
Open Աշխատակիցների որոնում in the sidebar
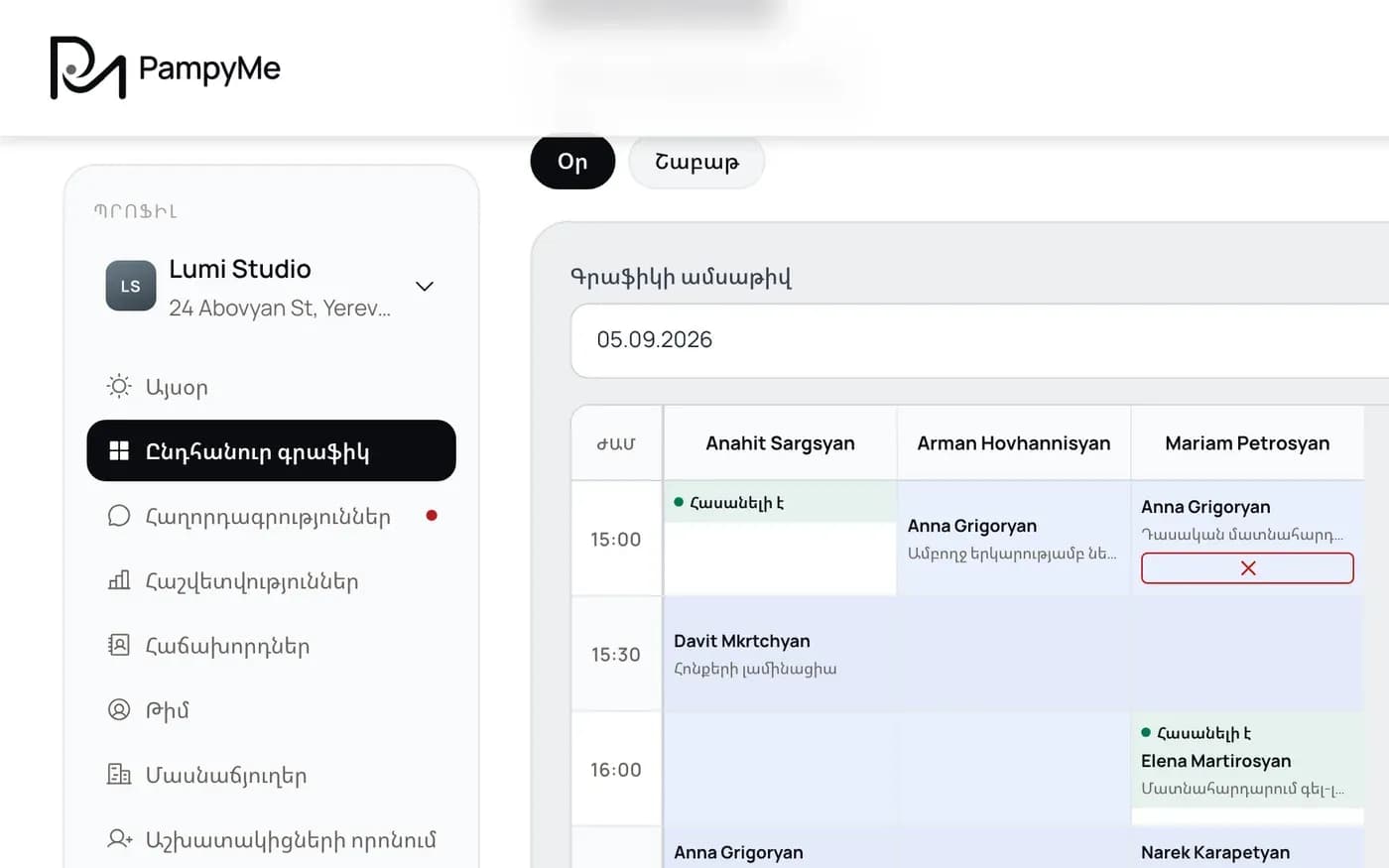(x=271, y=839)
